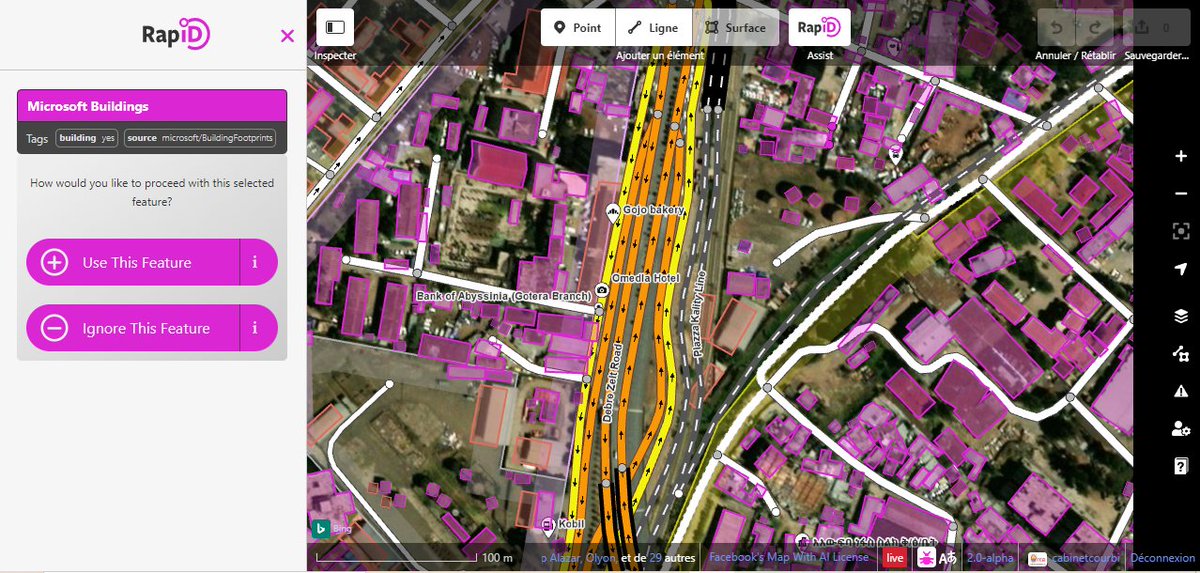Viewport: 1200px width, 573px height.
Task: Open the preferences user-gear icon
Action: (x=1181, y=429)
